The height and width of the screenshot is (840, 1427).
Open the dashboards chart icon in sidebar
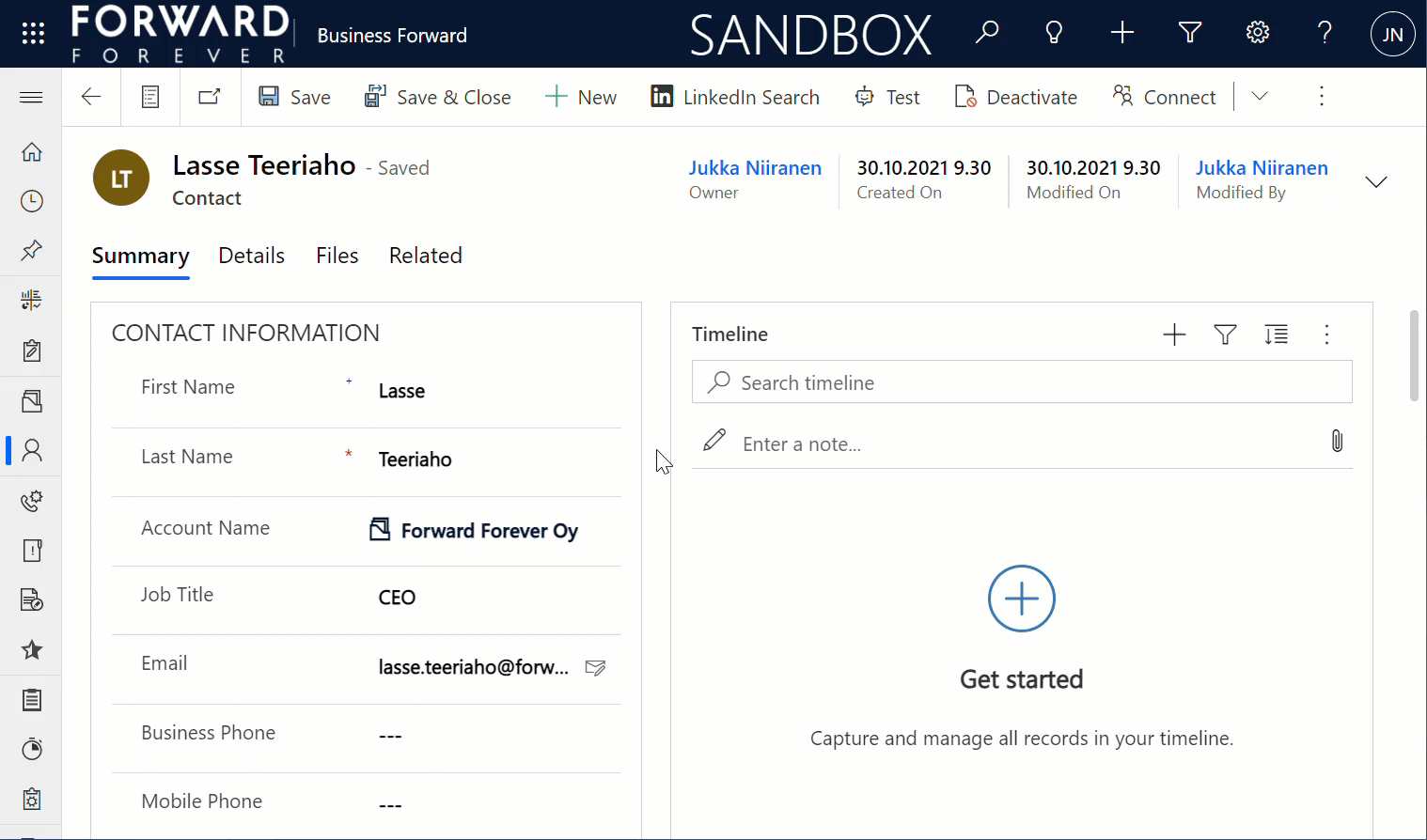(32, 300)
